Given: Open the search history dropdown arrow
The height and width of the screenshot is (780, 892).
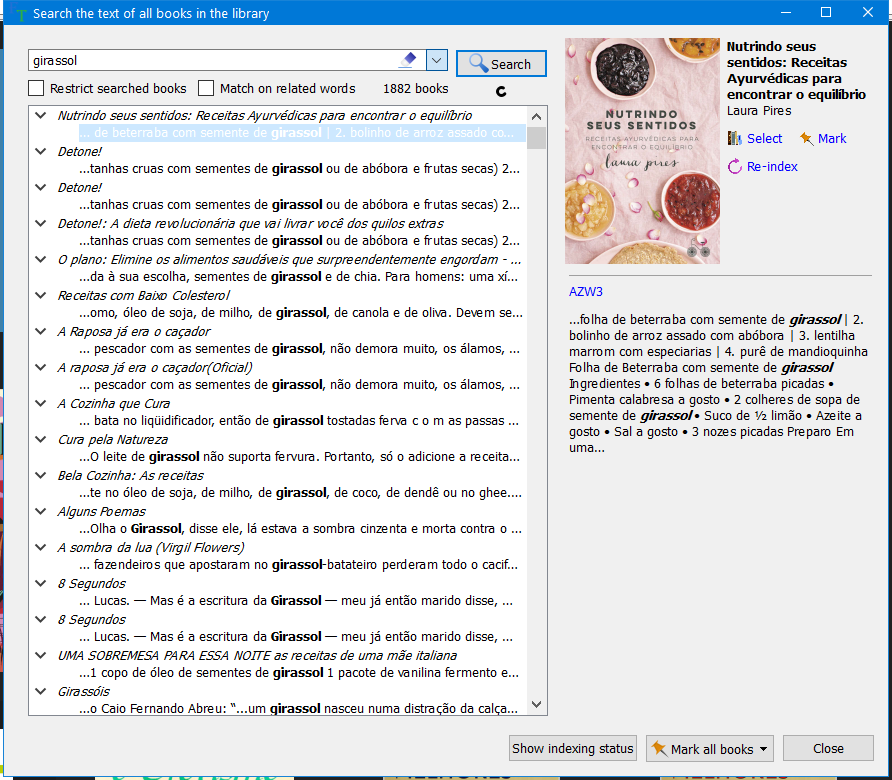Looking at the screenshot, I should point(436,60).
